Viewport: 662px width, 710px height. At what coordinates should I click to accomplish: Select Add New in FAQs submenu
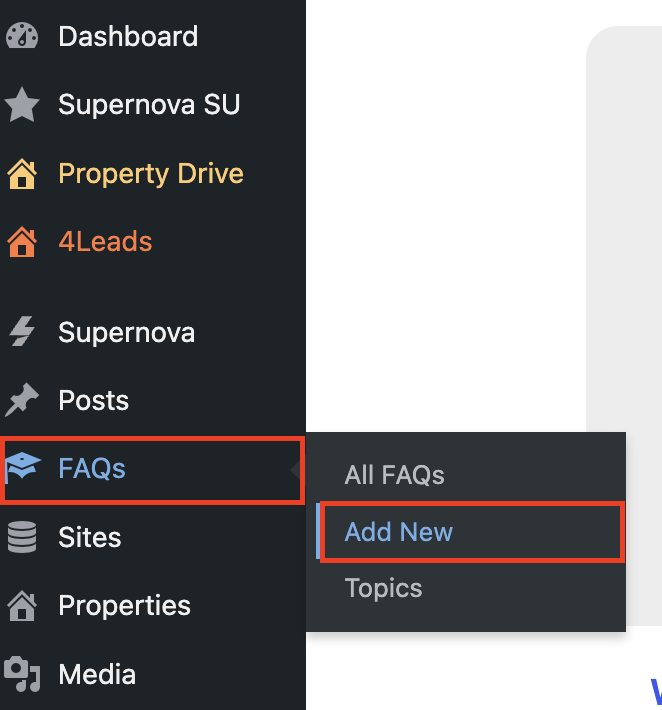(399, 532)
